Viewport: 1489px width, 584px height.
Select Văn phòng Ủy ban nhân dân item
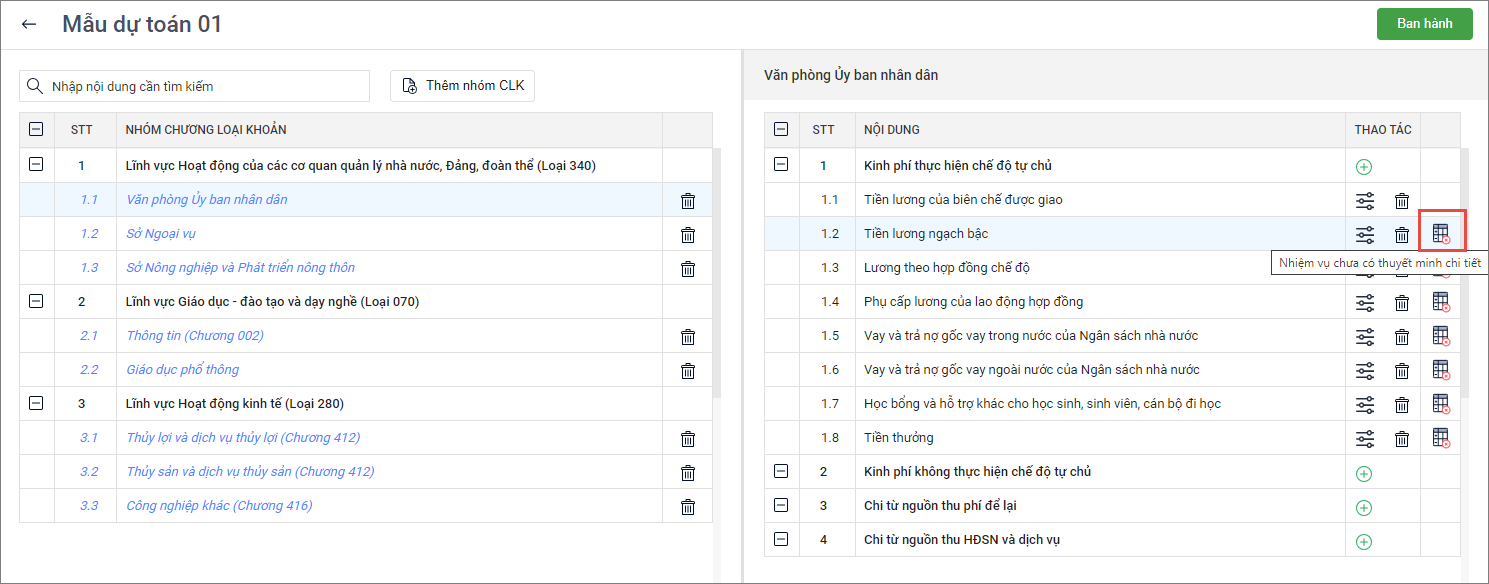[207, 200]
